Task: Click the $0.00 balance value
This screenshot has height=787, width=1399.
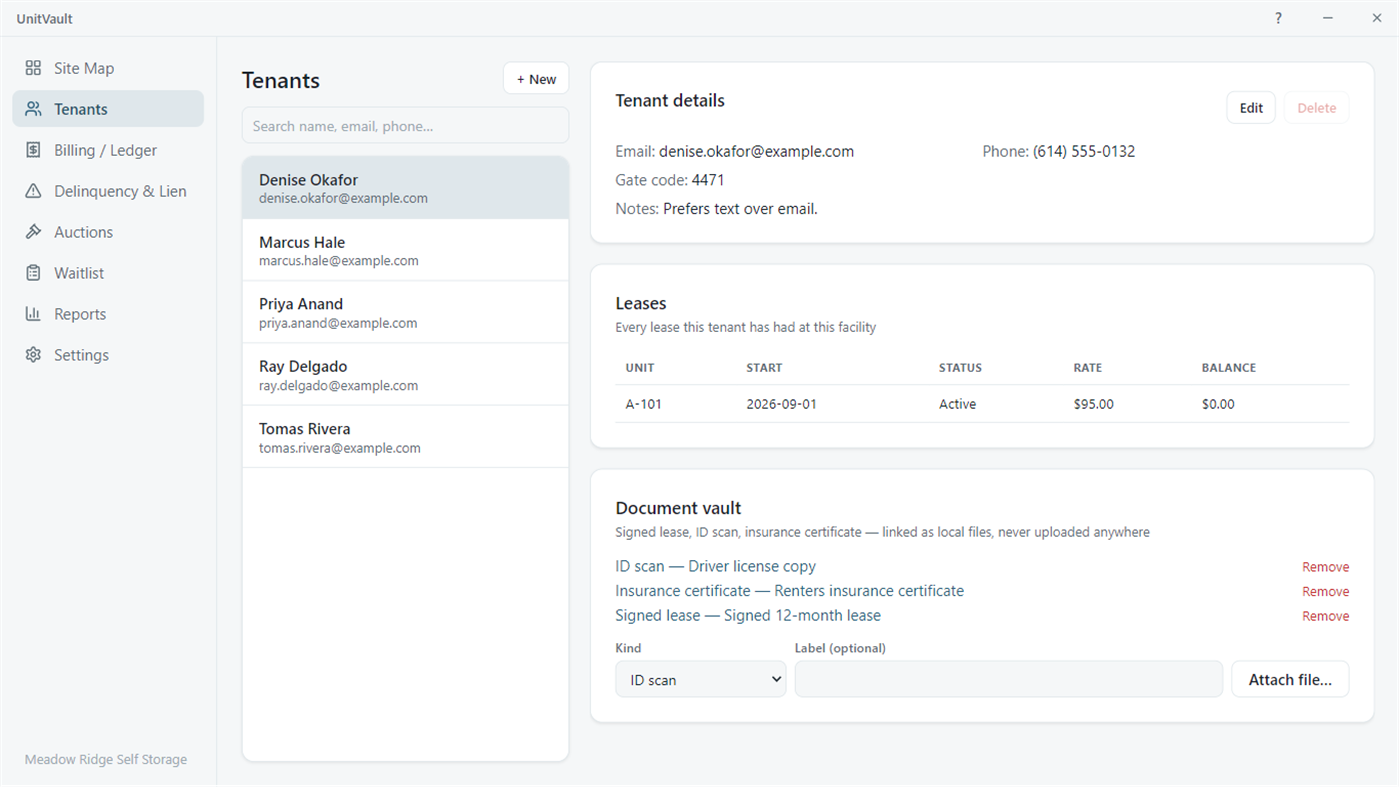Action: click(1218, 404)
